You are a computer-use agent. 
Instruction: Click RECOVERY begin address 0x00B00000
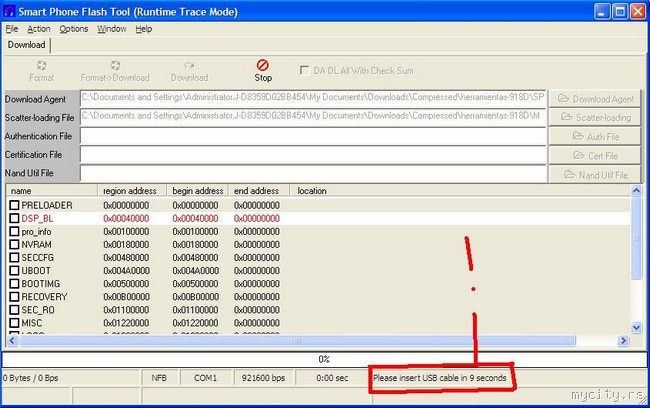coord(195,297)
